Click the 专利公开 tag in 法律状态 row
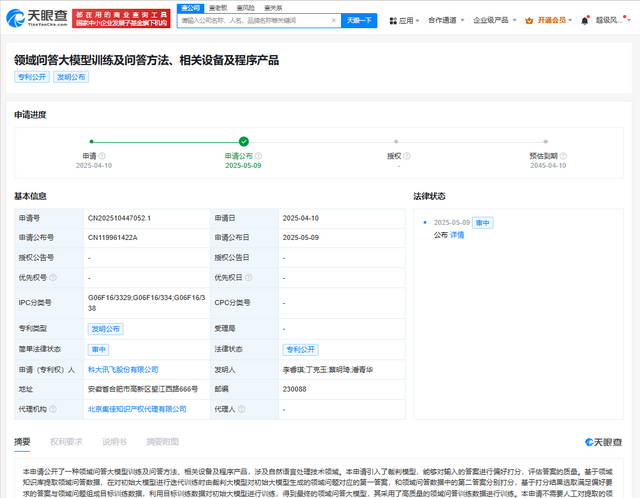Viewport: 640px width, 498px height. point(300,349)
